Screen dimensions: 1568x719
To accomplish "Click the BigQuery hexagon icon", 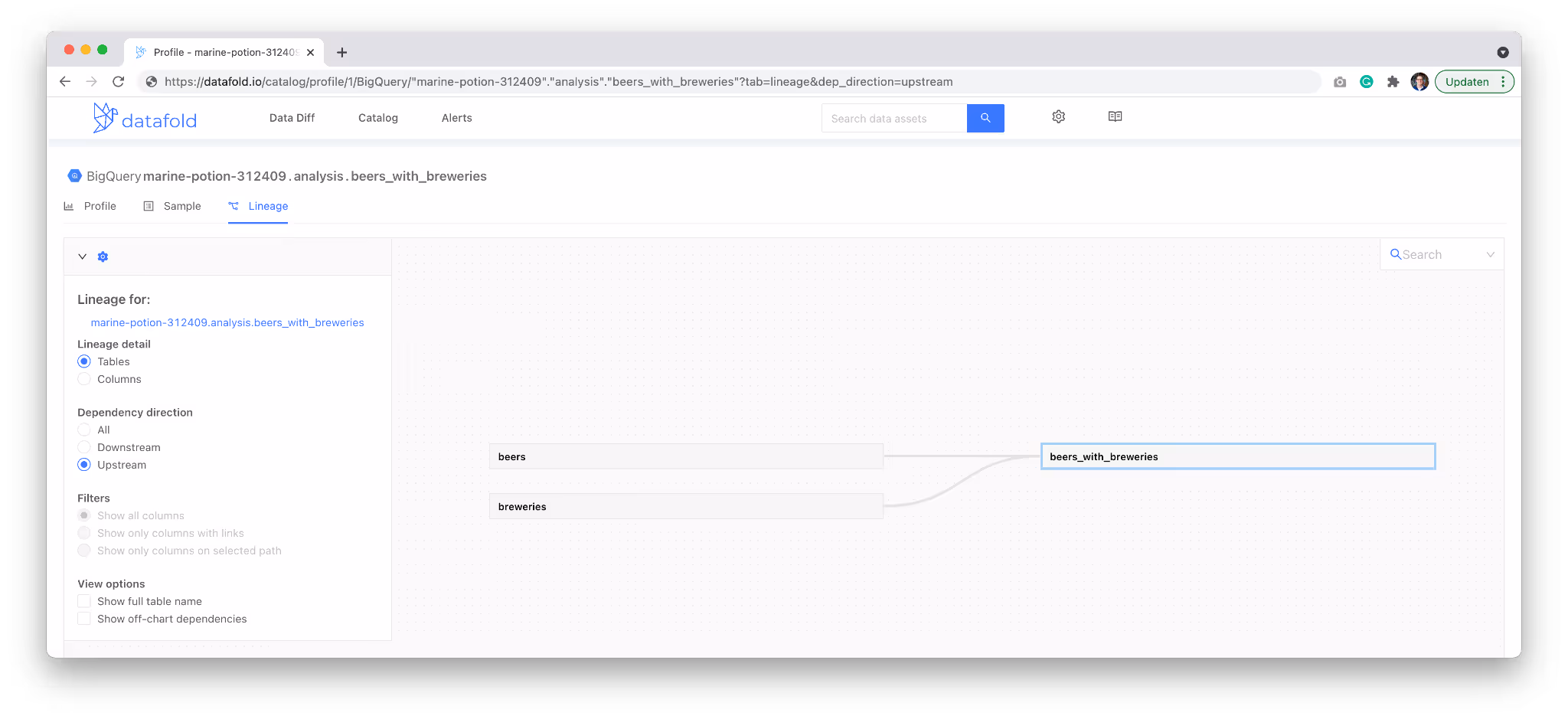I will [74, 175].
